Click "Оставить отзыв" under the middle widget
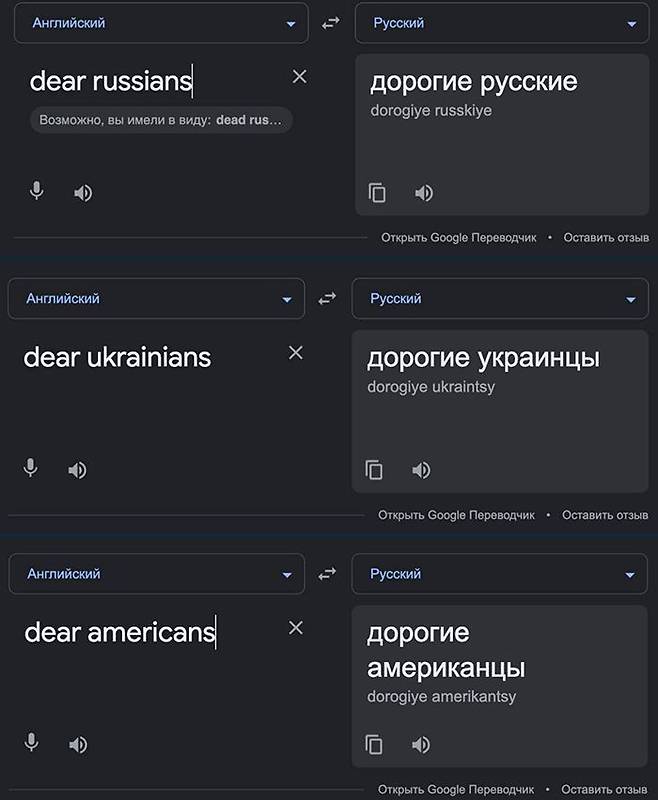658x800 pixels. (605, 515)
